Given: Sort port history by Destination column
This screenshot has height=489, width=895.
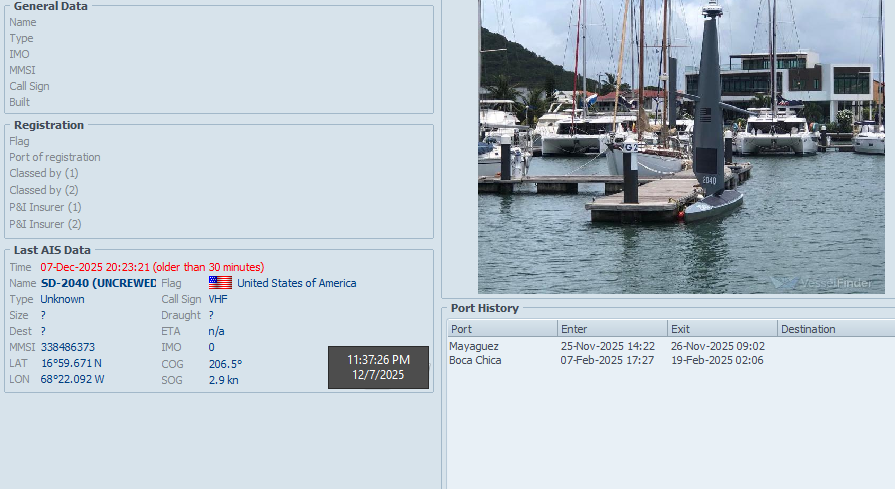Looking at the screenshot, I should coord(836,329).
